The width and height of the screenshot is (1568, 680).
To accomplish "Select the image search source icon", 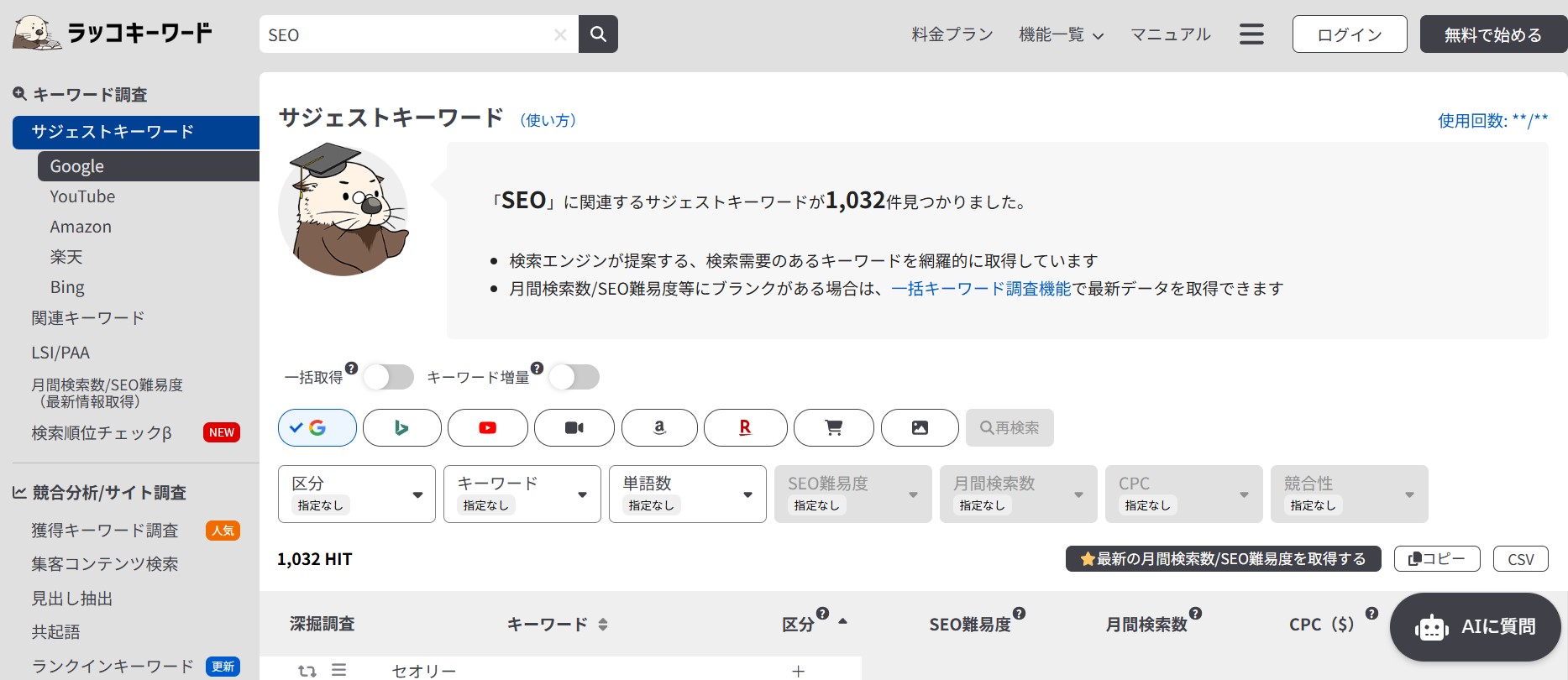I will click(920, 428).
